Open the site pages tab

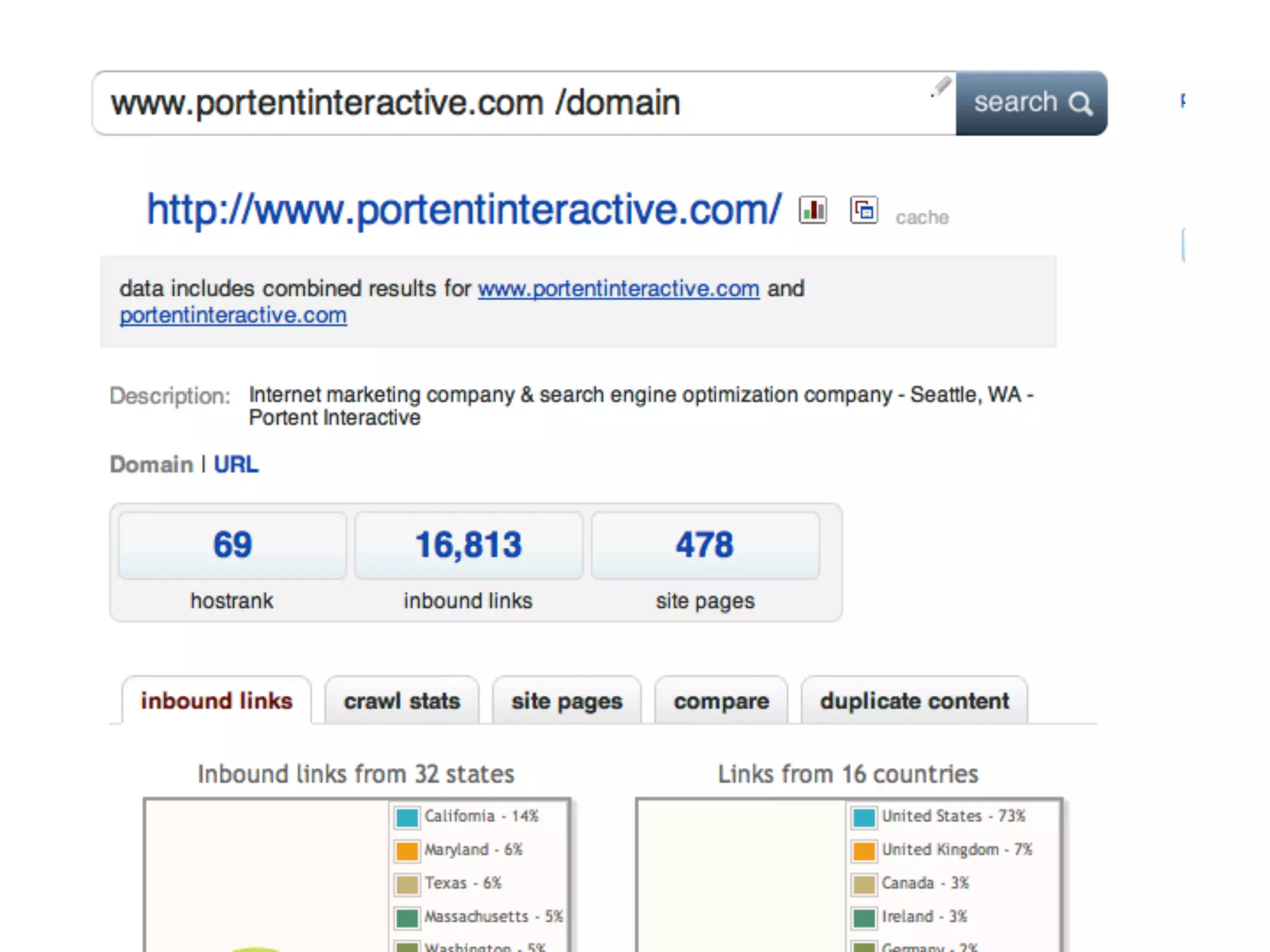567,701
